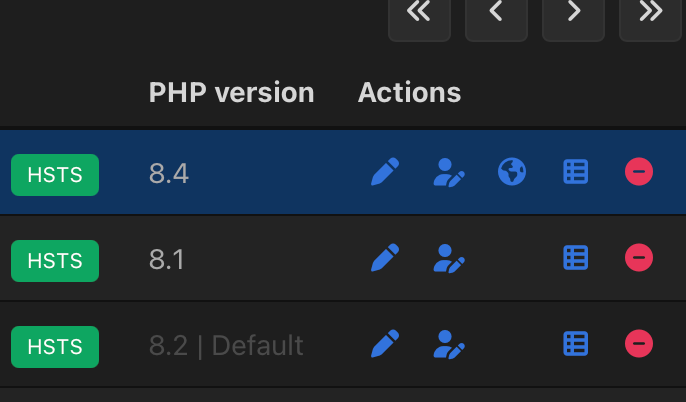This screenshot has width=686, height=402.
Task: Delete the 8.2 Default entry via red minus
Action: coord(639,345)
